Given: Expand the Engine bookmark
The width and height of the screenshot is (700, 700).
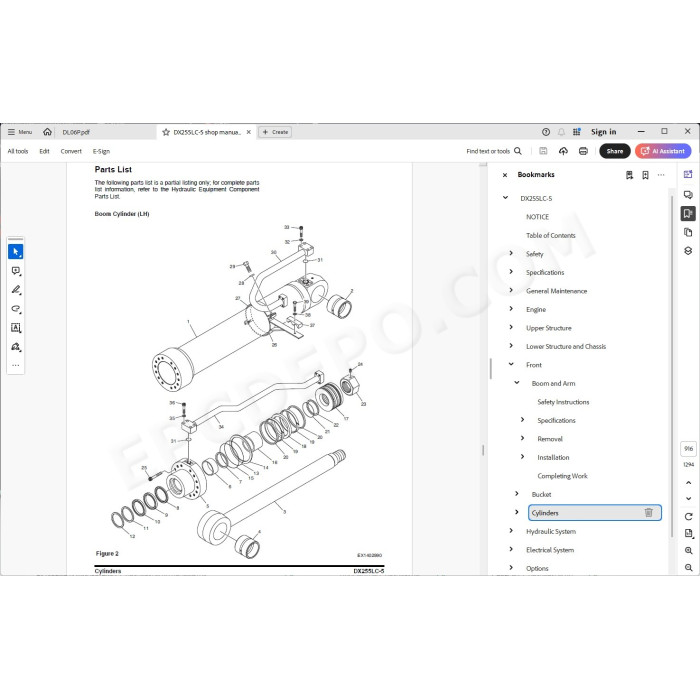Looking at the screenshot, I should pyautogui.click(x=511, y=308).
